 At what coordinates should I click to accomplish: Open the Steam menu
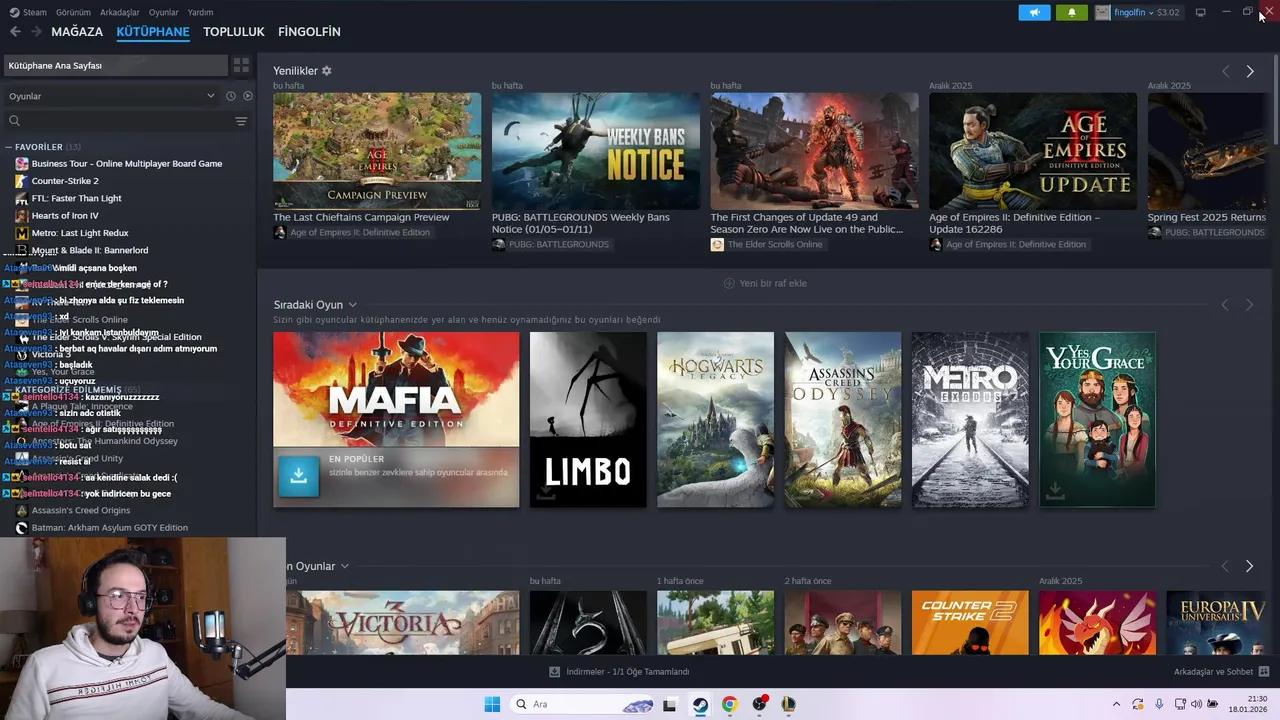point(35,12)
